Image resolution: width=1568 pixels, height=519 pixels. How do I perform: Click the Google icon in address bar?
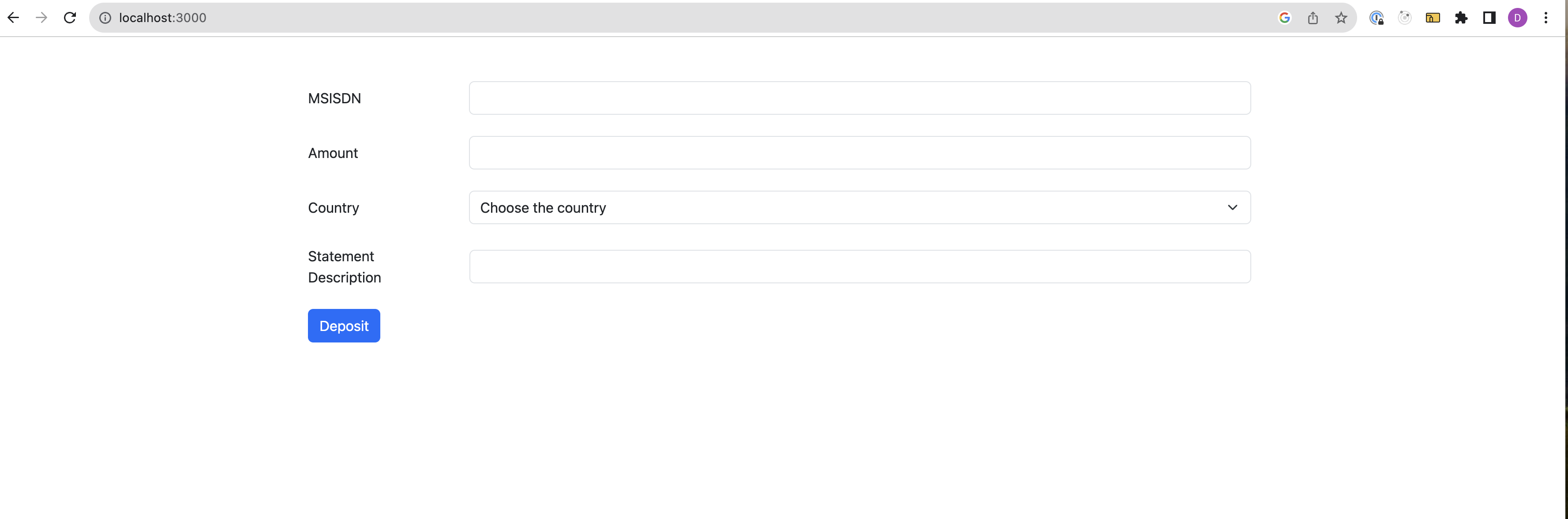coord(1284,18)
